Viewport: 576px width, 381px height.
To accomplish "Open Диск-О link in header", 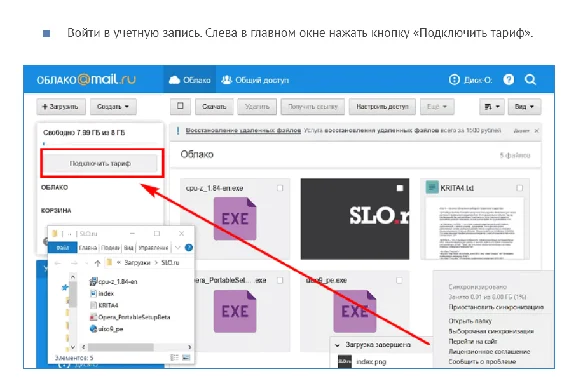I will (471, 80).
